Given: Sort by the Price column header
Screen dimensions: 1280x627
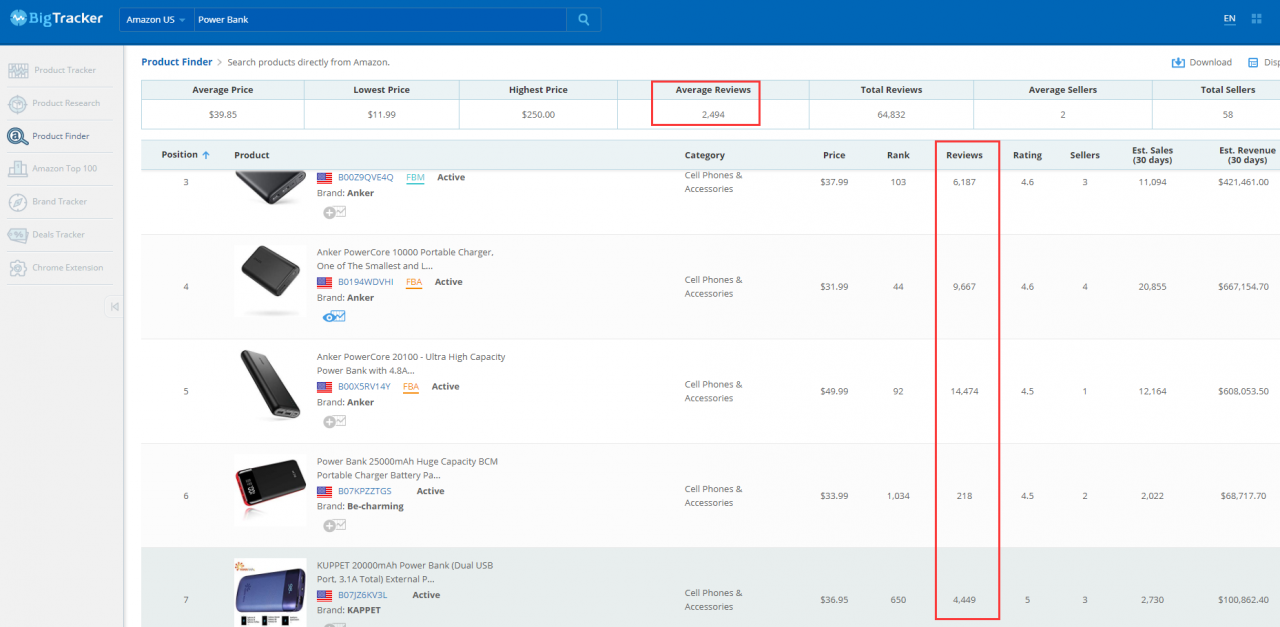Looking at the screenshot, I should tap(834, 155).
